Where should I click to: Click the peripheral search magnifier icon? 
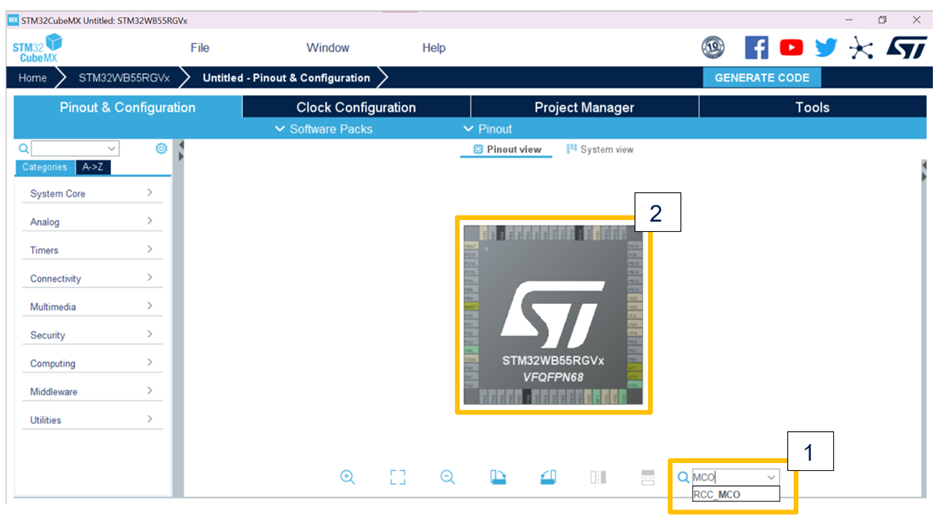pyautogui.click(x=23, y=148)
